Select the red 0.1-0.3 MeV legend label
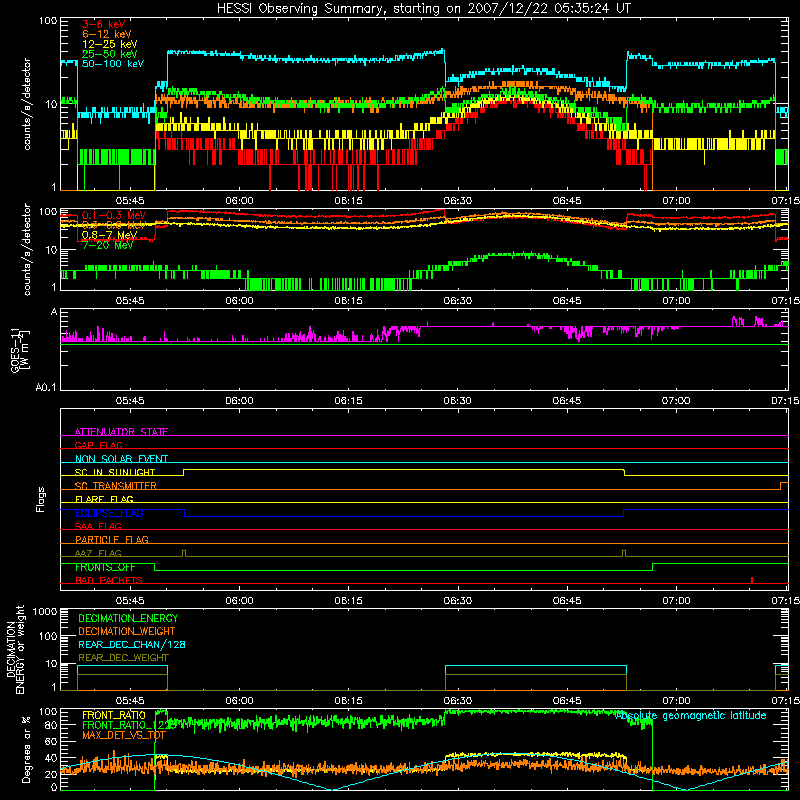The image size is (800, 800). pyautogui.click(x=114, y=215)
